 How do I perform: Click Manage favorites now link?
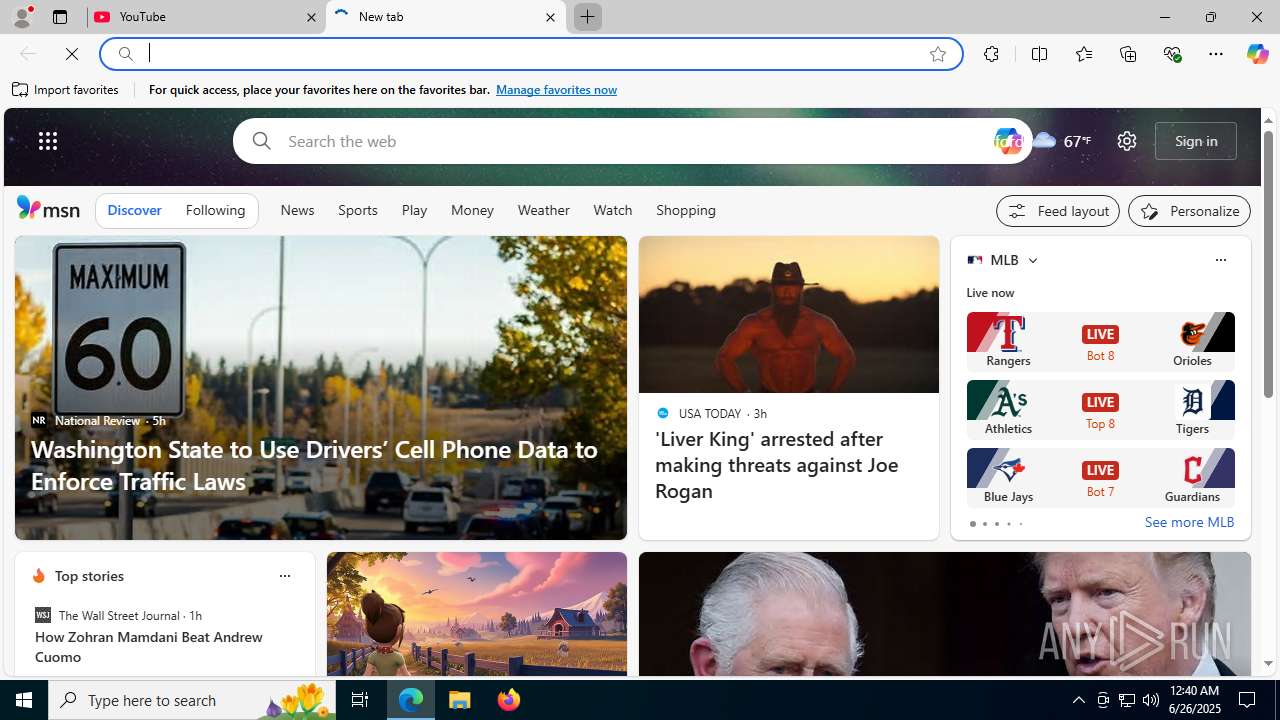(x=556, y=90)
